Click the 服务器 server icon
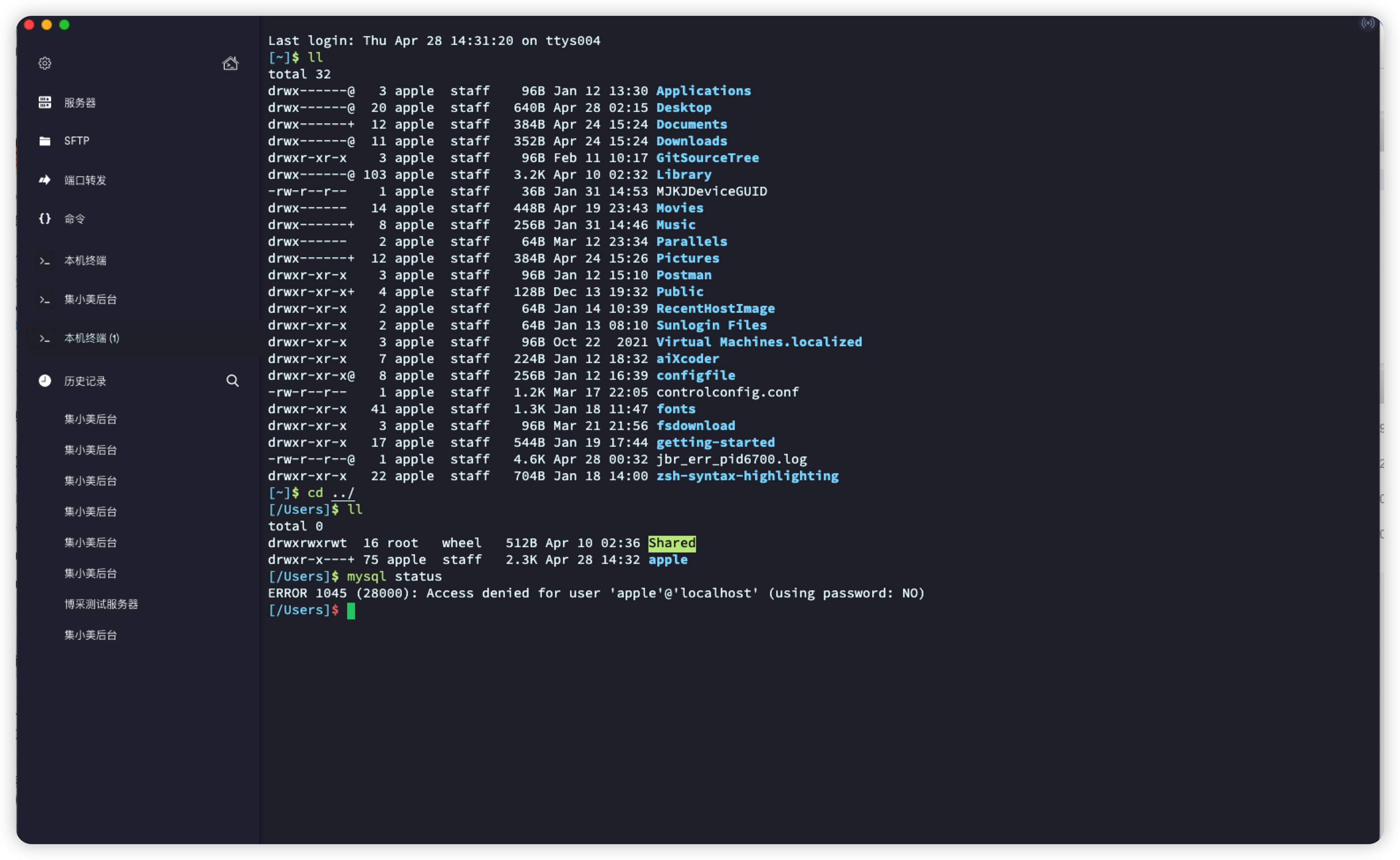1400x860 pixels. (x=45, y=102)
